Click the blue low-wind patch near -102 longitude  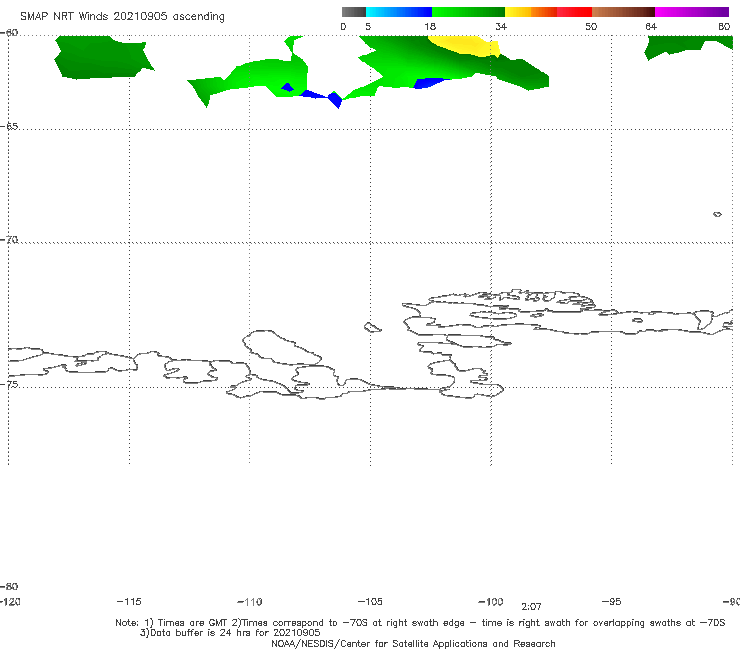coord(428,83)
